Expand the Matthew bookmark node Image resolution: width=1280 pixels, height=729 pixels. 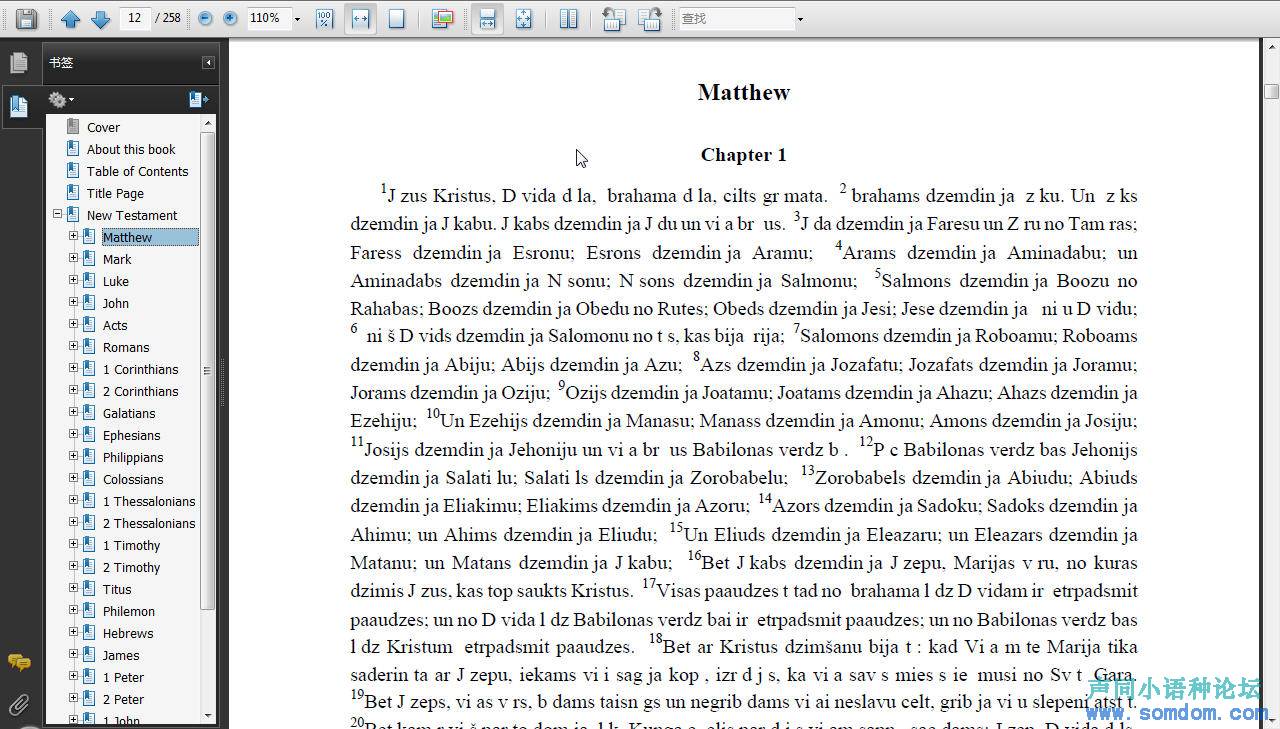(73, 236)
